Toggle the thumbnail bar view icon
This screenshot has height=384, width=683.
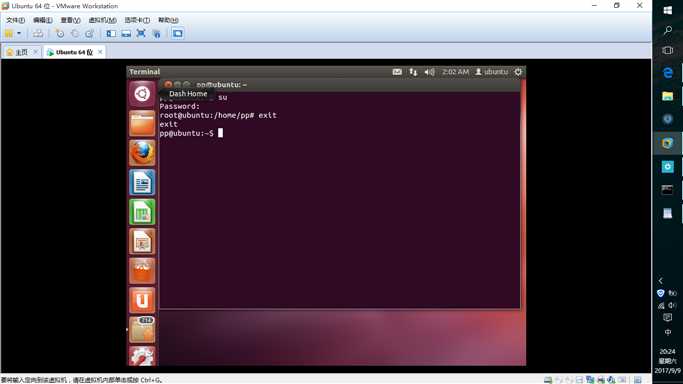pyautogui.click(x=126, y=34)
